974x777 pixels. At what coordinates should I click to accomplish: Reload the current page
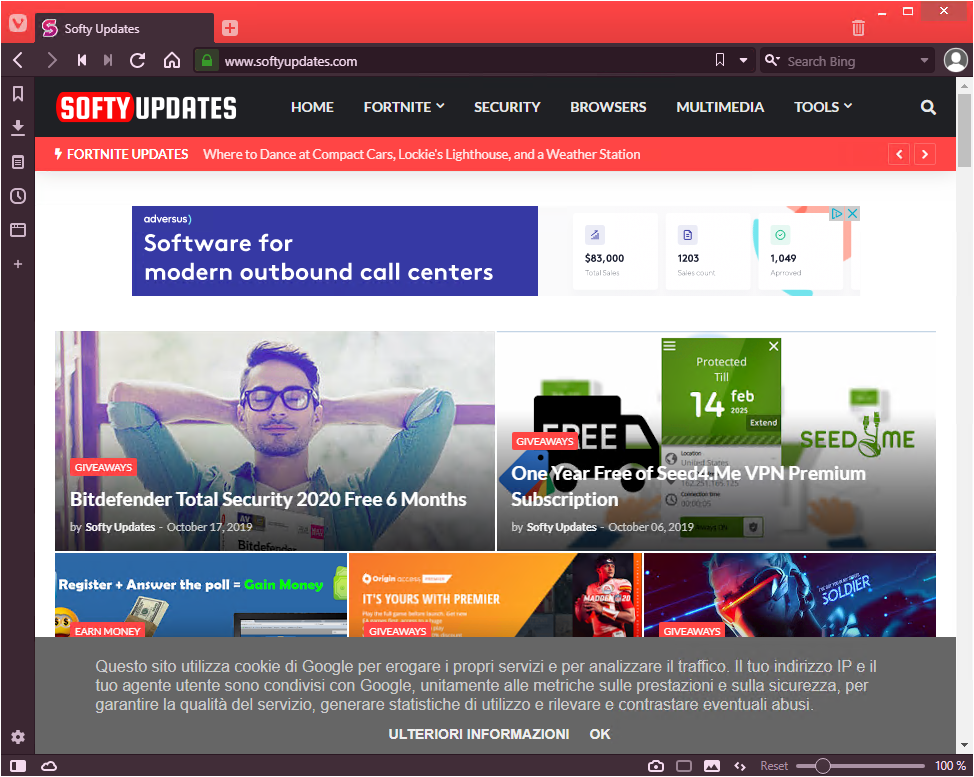click(137, 60)
